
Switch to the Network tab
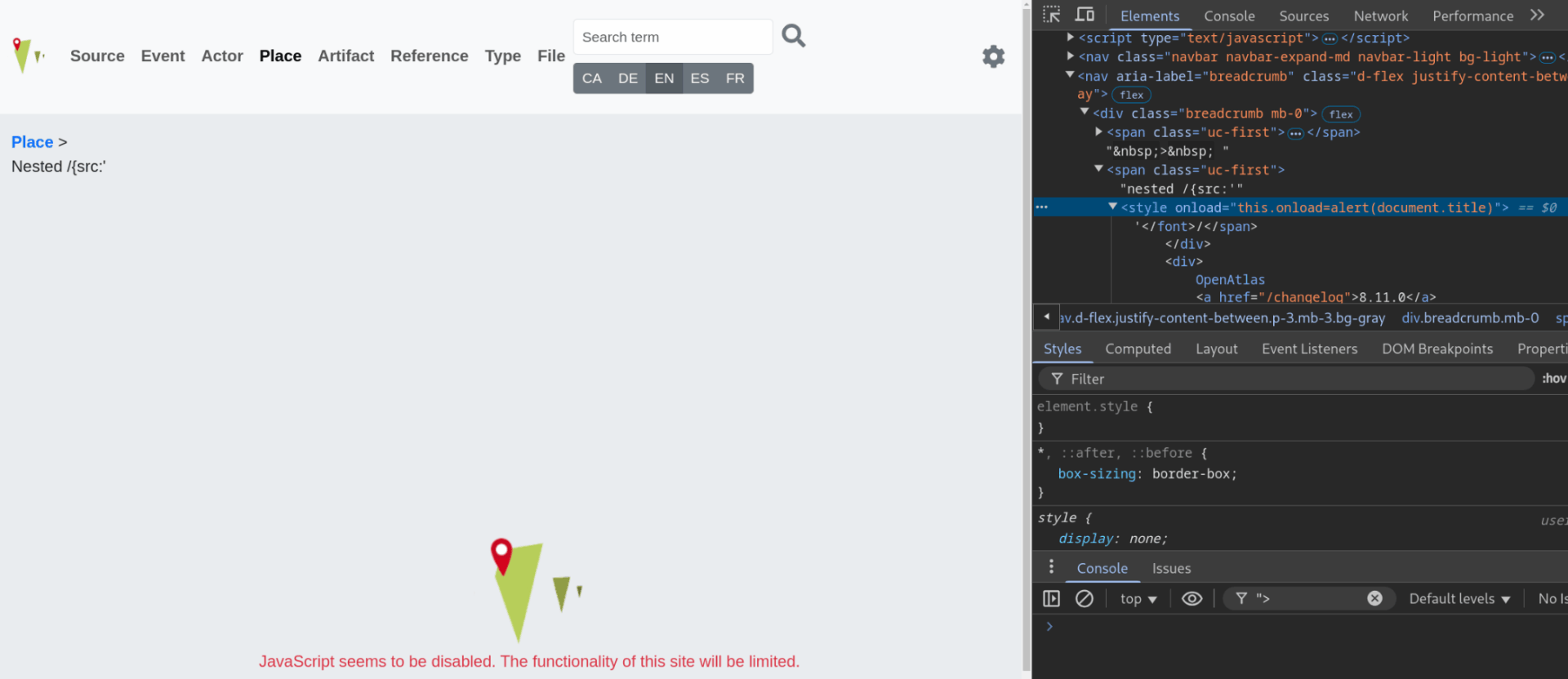point(1380,16)
